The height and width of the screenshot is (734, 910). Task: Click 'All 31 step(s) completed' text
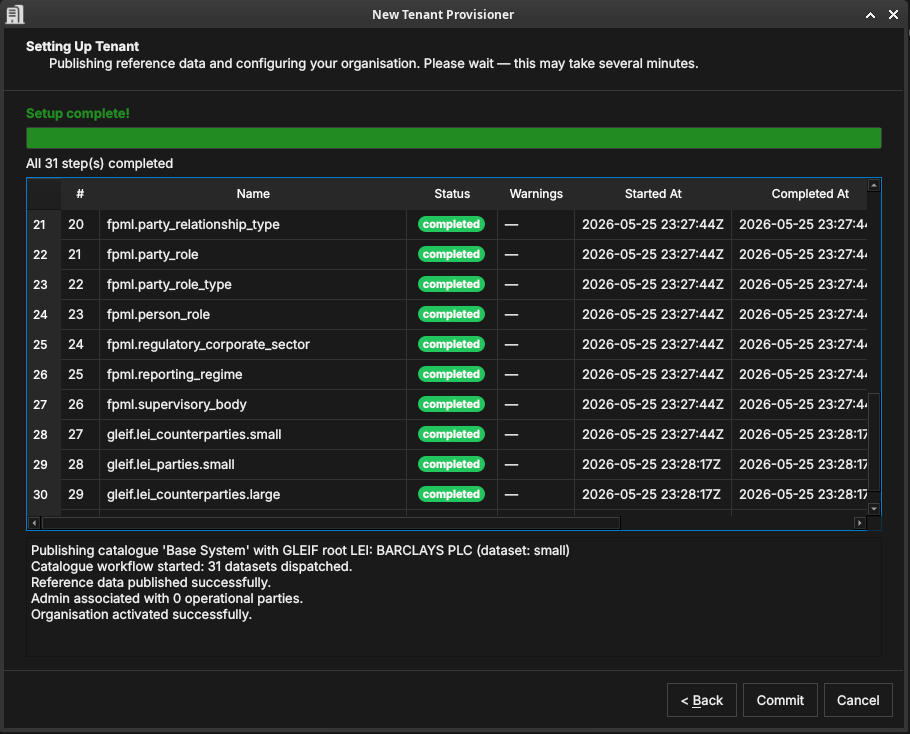[x=99, y=164]
